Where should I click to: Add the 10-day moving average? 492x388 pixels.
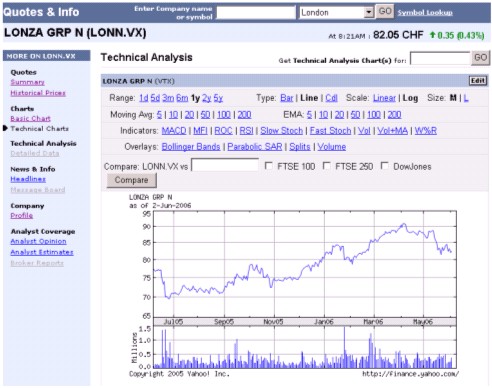(173, 115)
